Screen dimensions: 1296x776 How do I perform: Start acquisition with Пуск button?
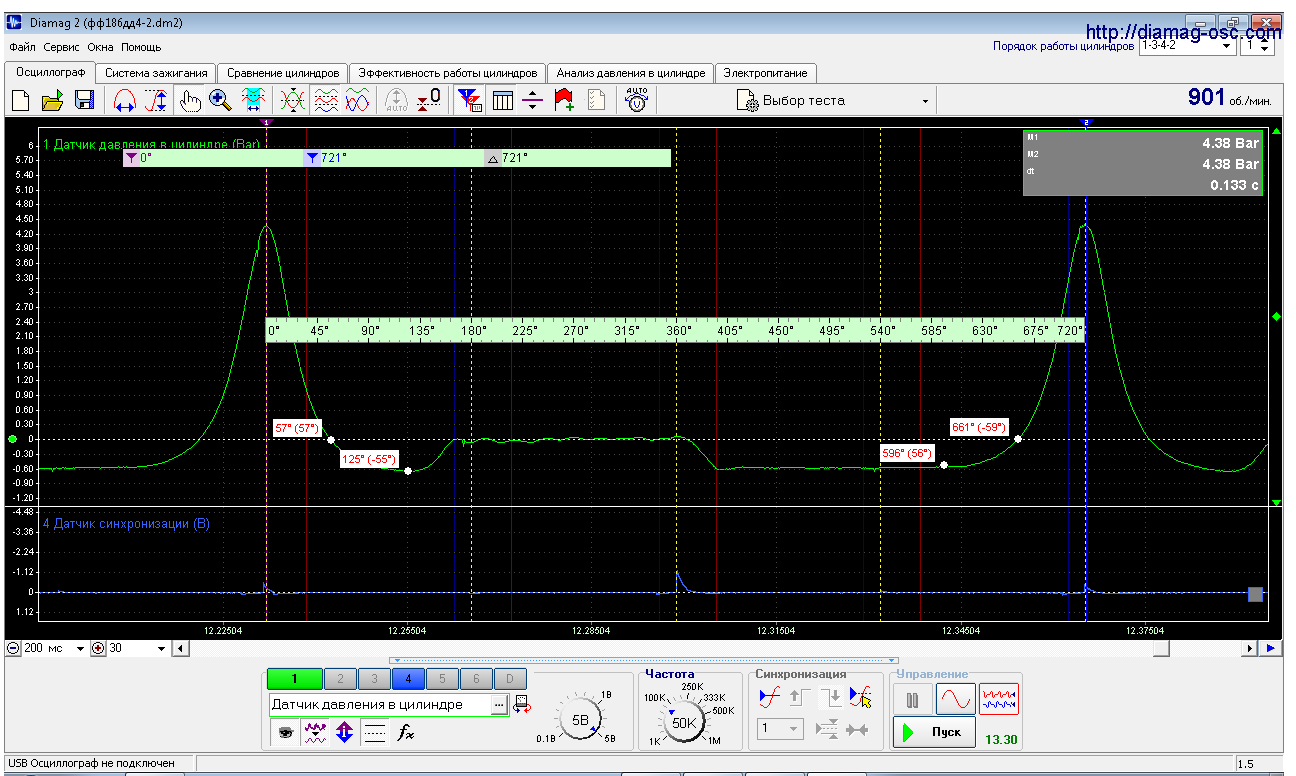tap(934, 732)
